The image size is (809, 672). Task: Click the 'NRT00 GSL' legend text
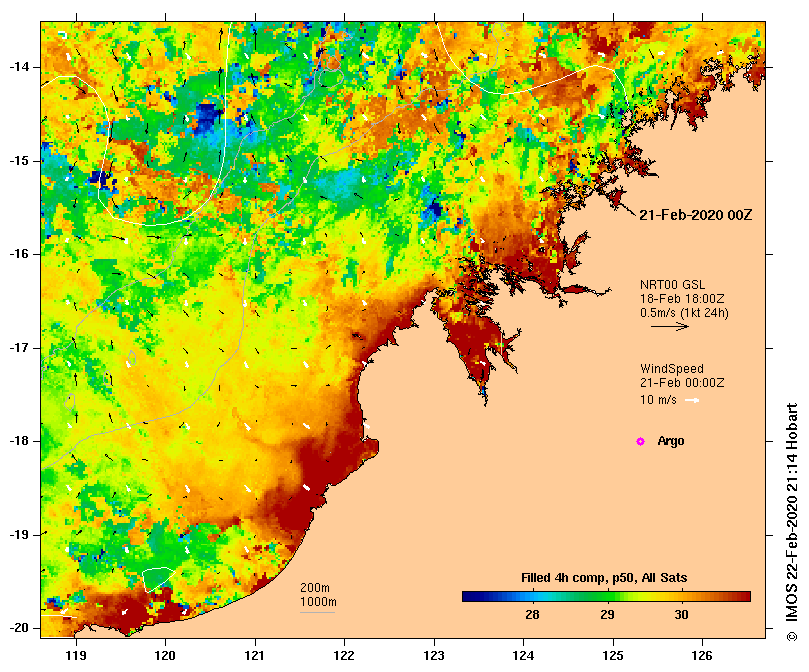(672, 285)
